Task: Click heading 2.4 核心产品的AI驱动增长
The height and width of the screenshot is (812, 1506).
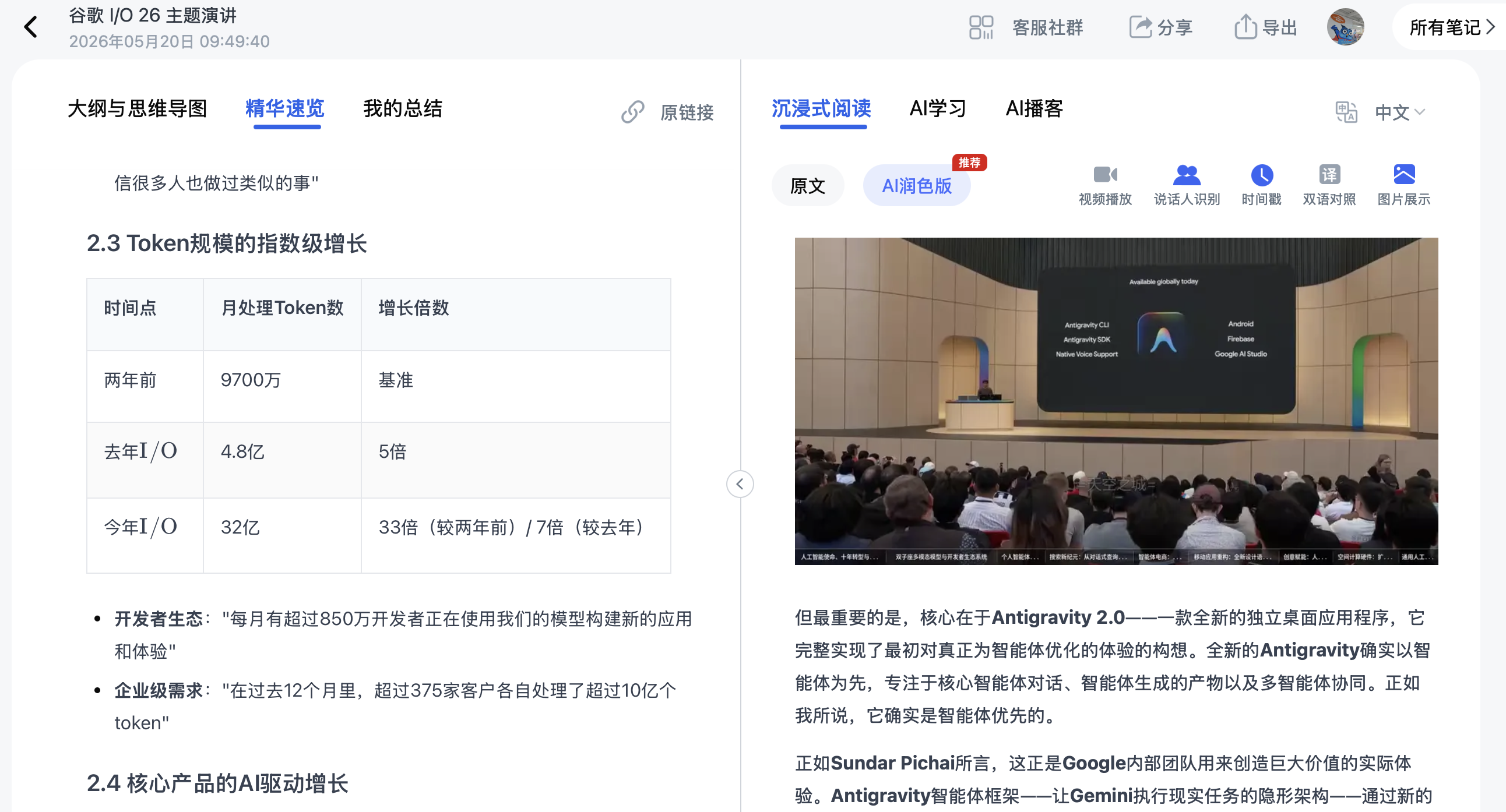Action: pyautogui.click(x=217, y=783)
